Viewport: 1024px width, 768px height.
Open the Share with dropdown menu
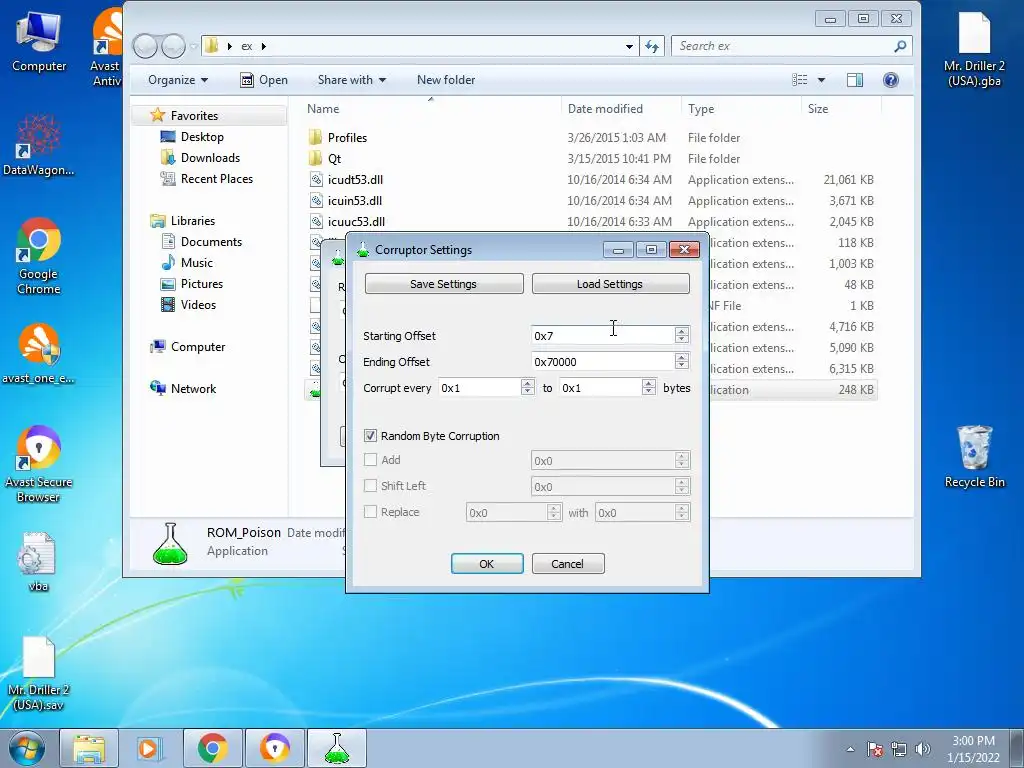pyautogui.click(x=351, y=80)
